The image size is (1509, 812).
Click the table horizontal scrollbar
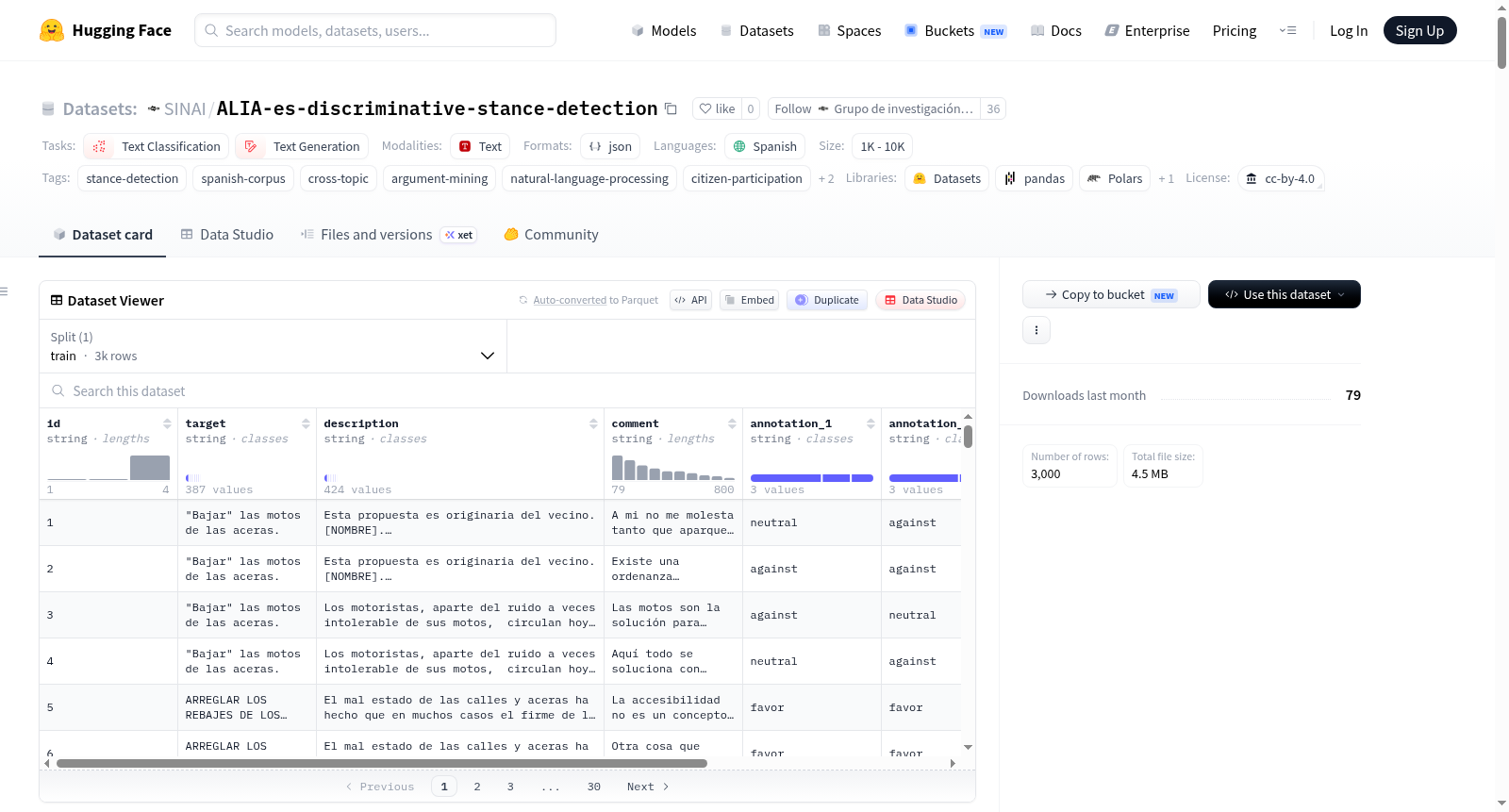tap(382, 763)
